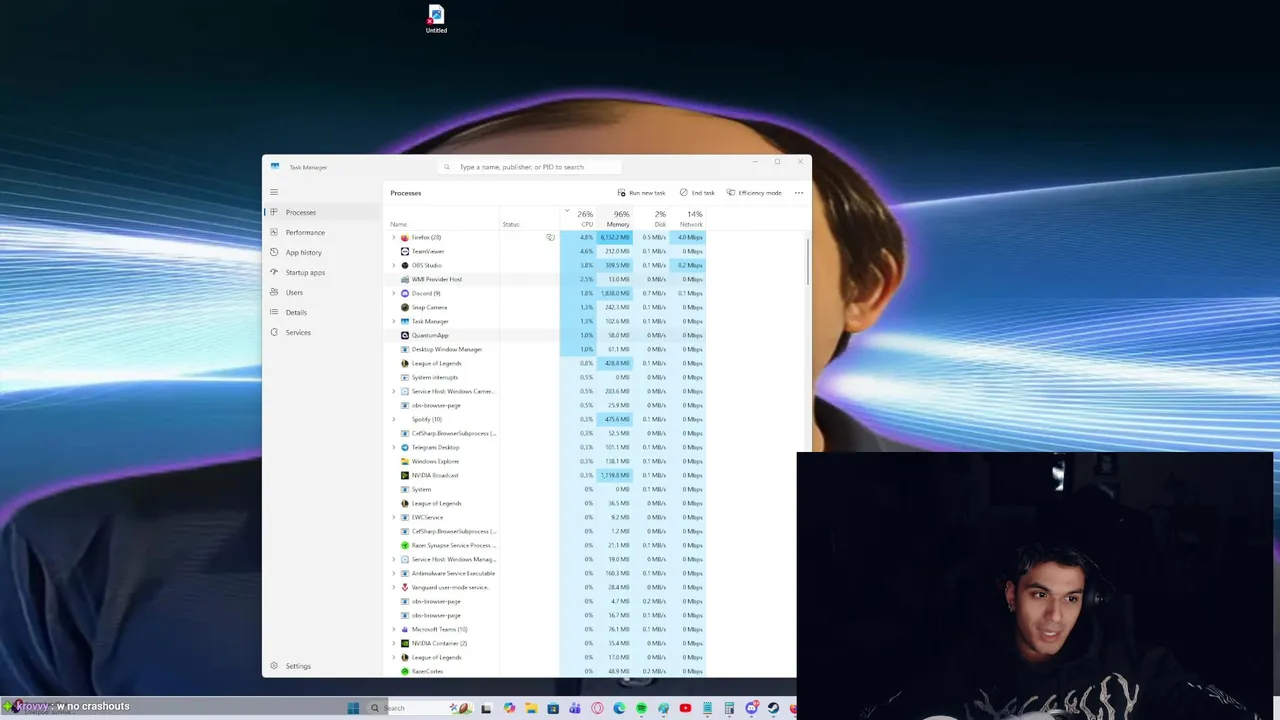This screenshot has width=1280, height=720.
Task: Click the efficiency leaf icon on Firefox row
Action: (550, 237)
